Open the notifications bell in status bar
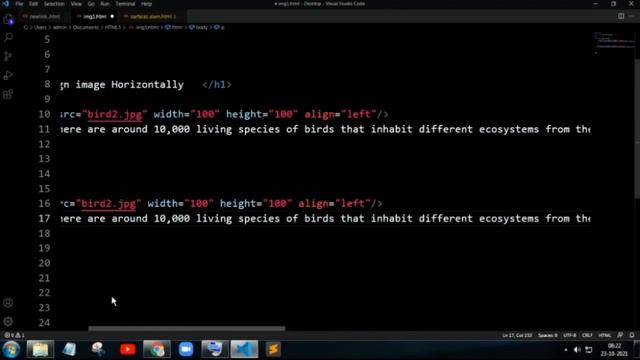This screenshot has height=360, width=640. click(x=632, y=335)
